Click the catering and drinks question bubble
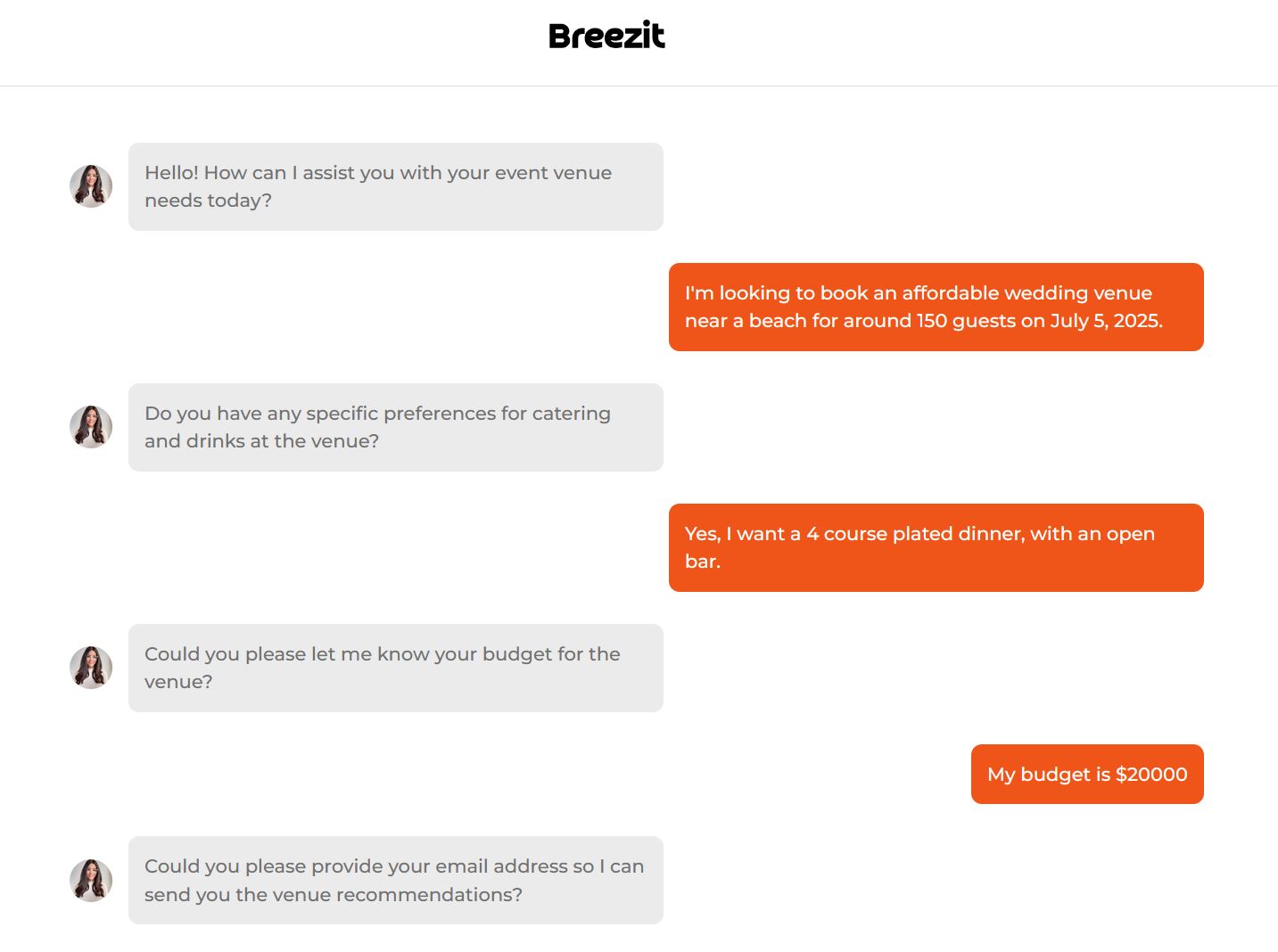 tap(395, 427)
